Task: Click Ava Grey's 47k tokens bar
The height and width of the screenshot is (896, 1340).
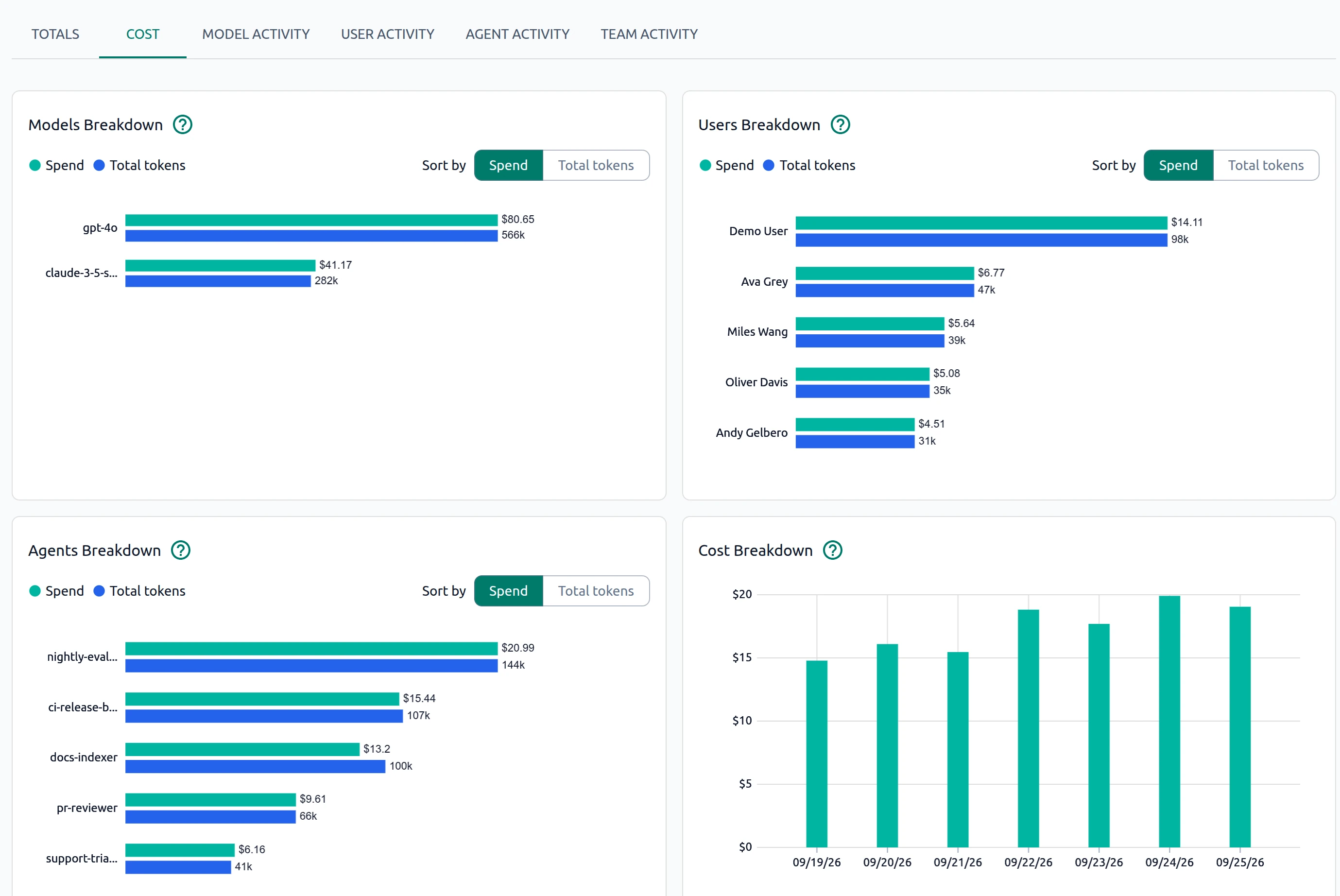Action: [885, 290]
